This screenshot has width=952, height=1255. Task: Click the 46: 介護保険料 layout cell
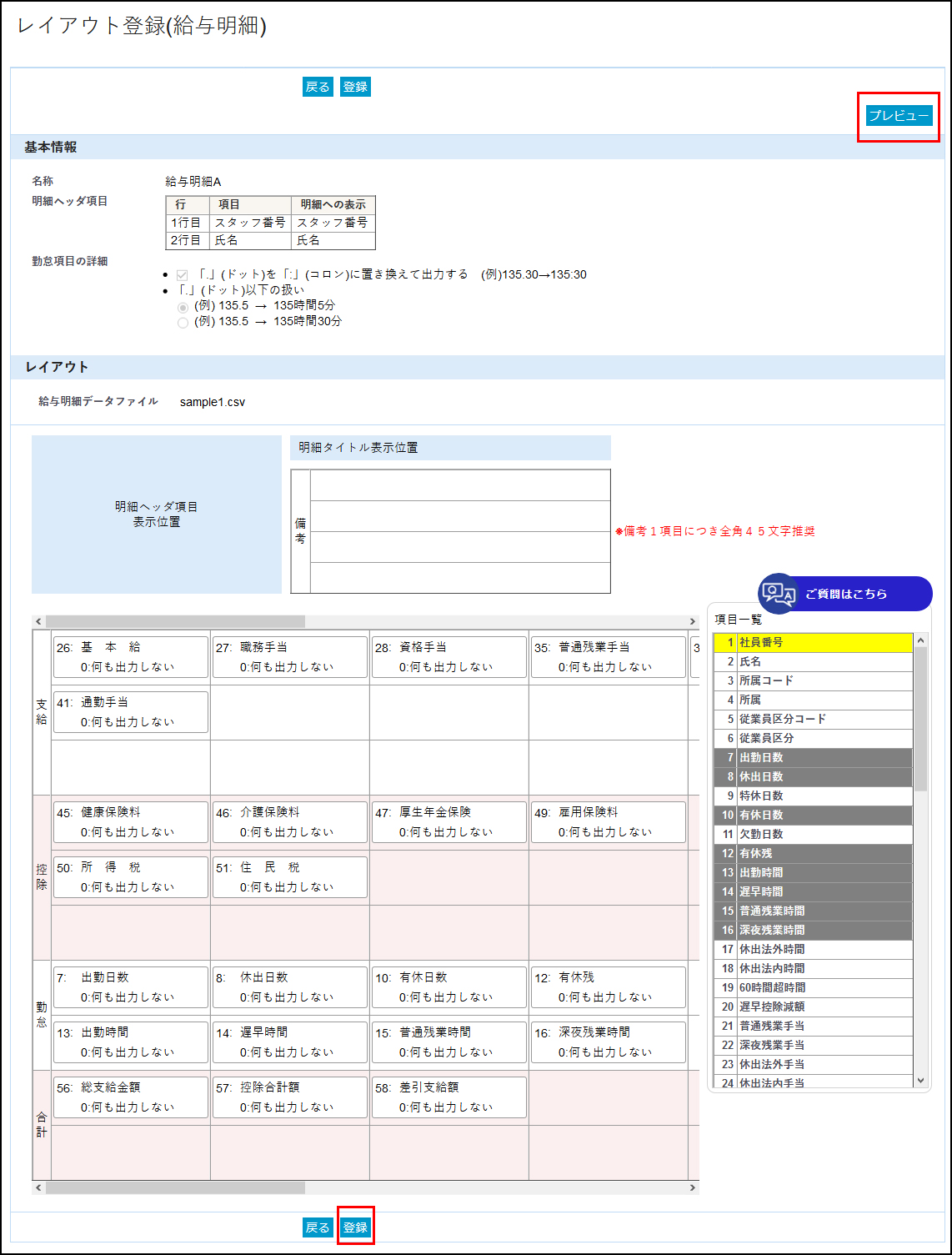point(290,822)
